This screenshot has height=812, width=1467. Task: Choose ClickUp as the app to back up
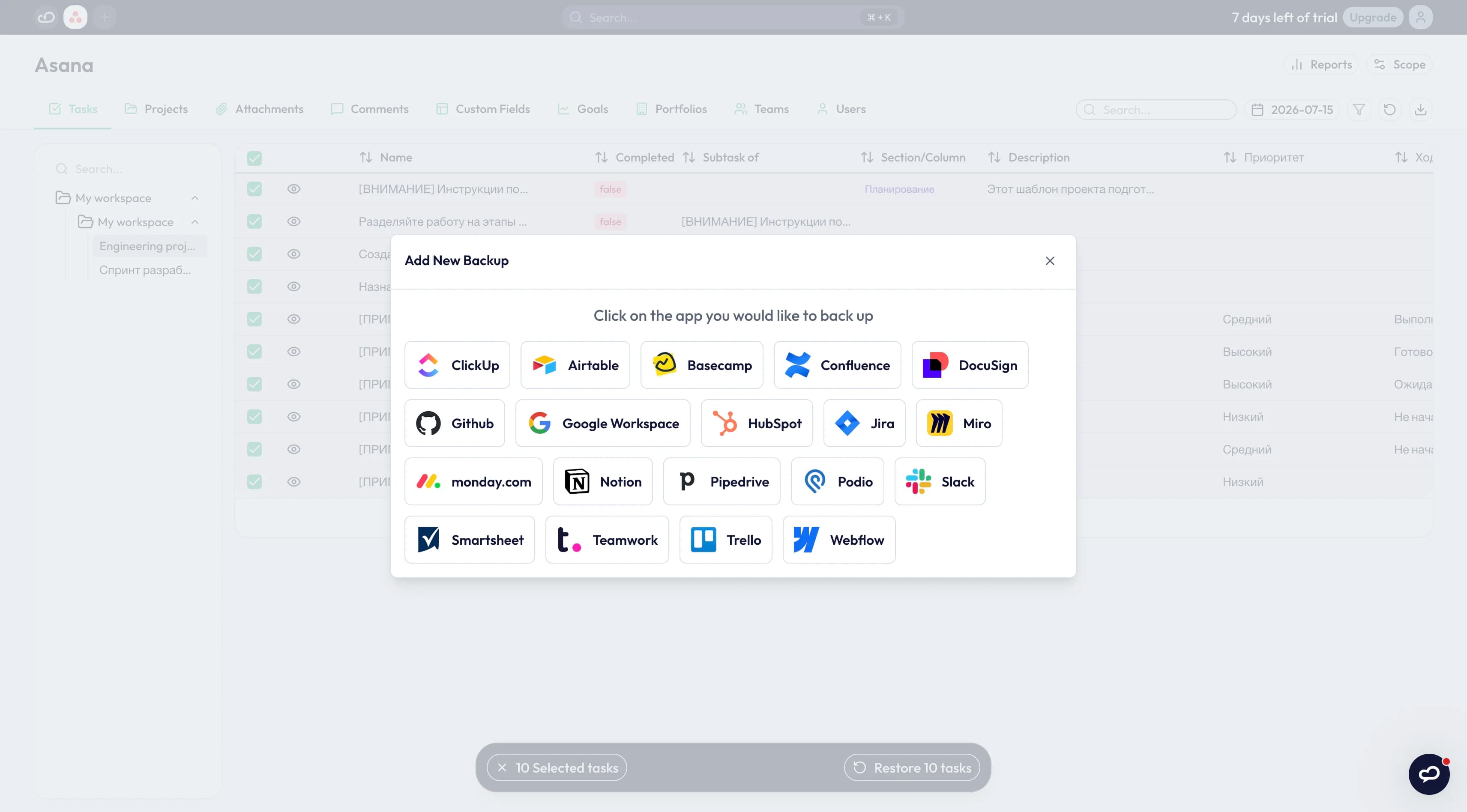[x=457, y=365]
